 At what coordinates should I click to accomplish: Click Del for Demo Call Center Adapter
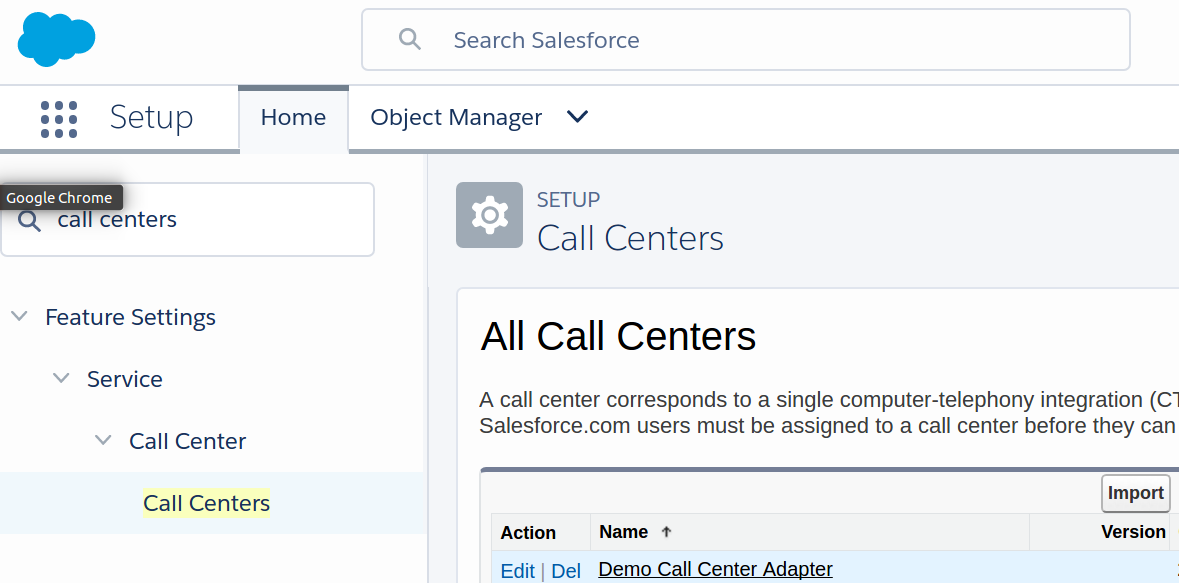click(566, 570)
